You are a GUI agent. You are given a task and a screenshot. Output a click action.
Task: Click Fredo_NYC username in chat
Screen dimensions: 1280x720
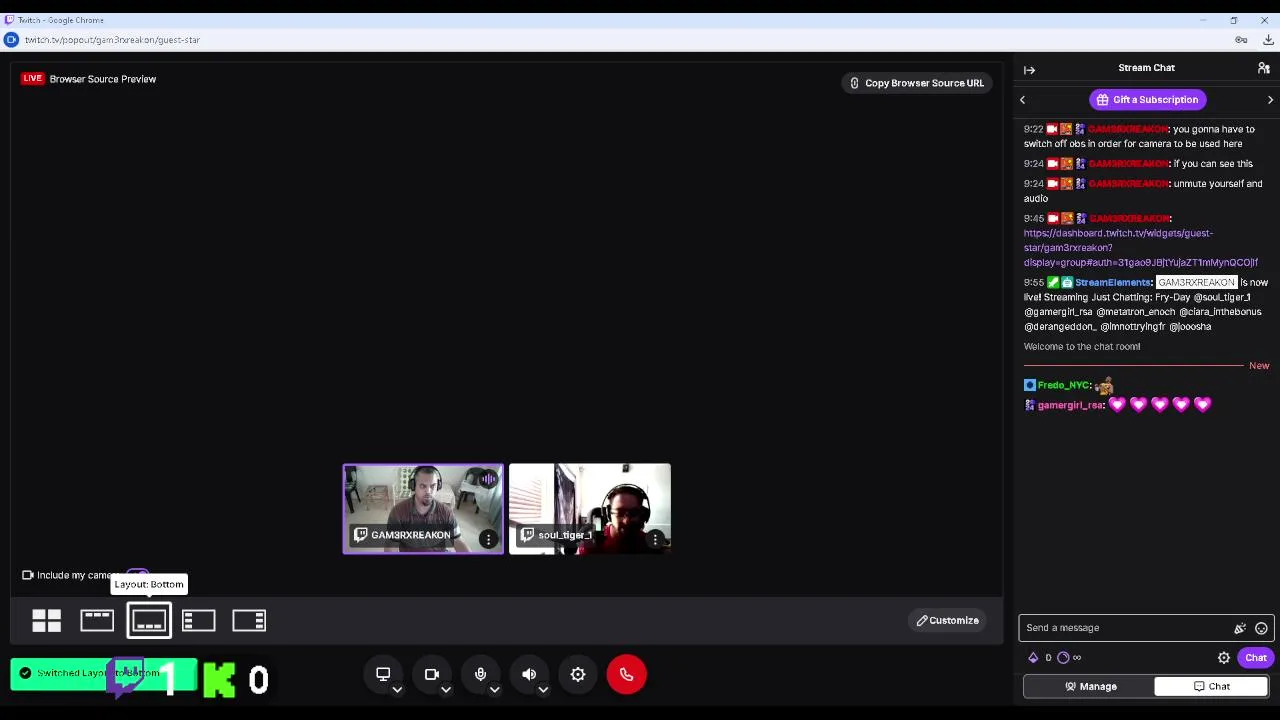point(1063,385)
